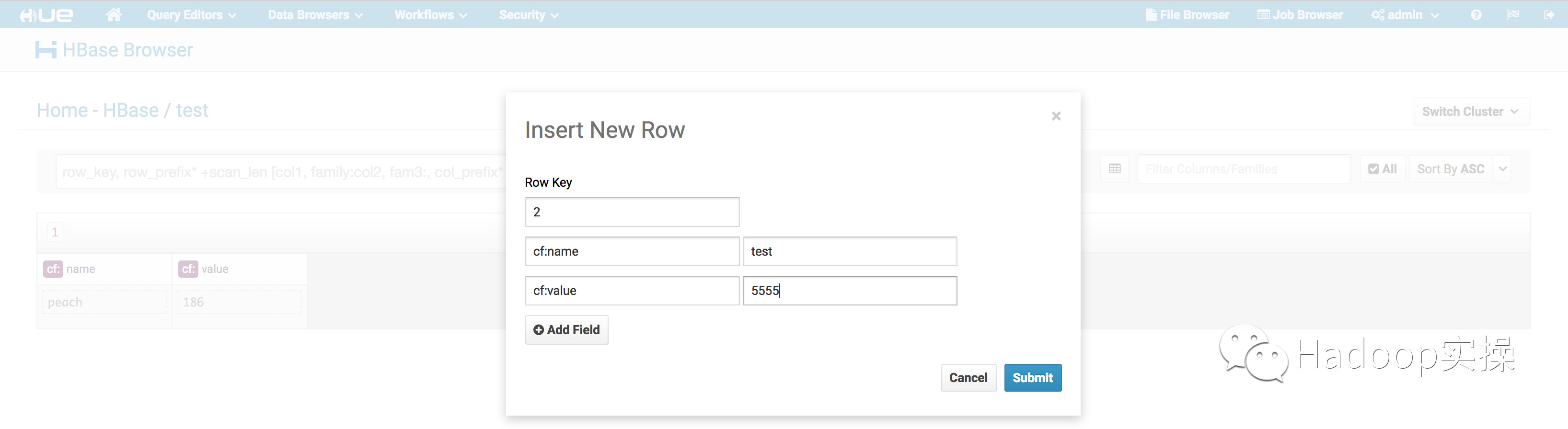Open the Data Browsers menu
1568x429 pixels.
coord(315,15)
